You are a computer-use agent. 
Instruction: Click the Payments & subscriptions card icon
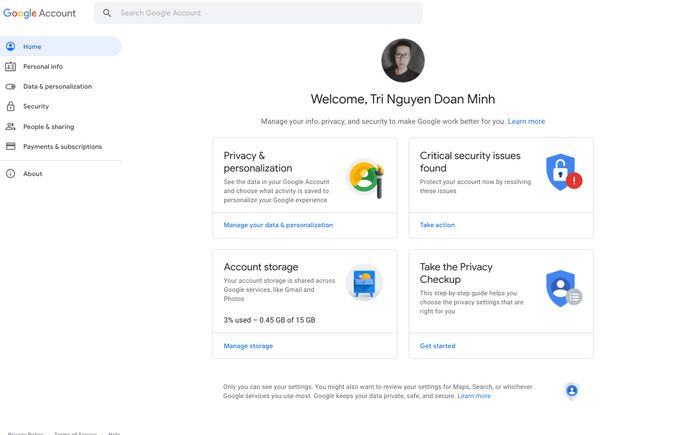coord(10,146)
